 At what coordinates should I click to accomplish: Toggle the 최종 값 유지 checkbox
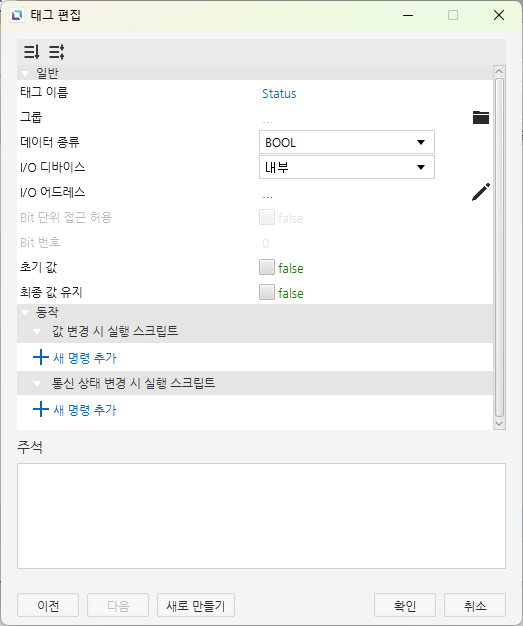267,292
